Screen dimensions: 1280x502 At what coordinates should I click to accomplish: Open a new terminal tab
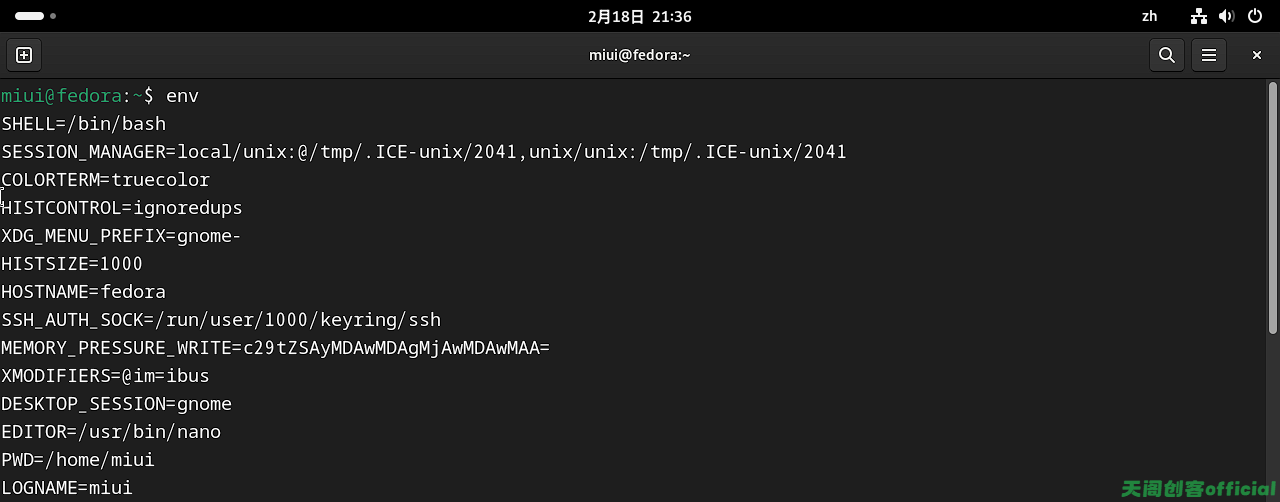[x=24, y=55]
